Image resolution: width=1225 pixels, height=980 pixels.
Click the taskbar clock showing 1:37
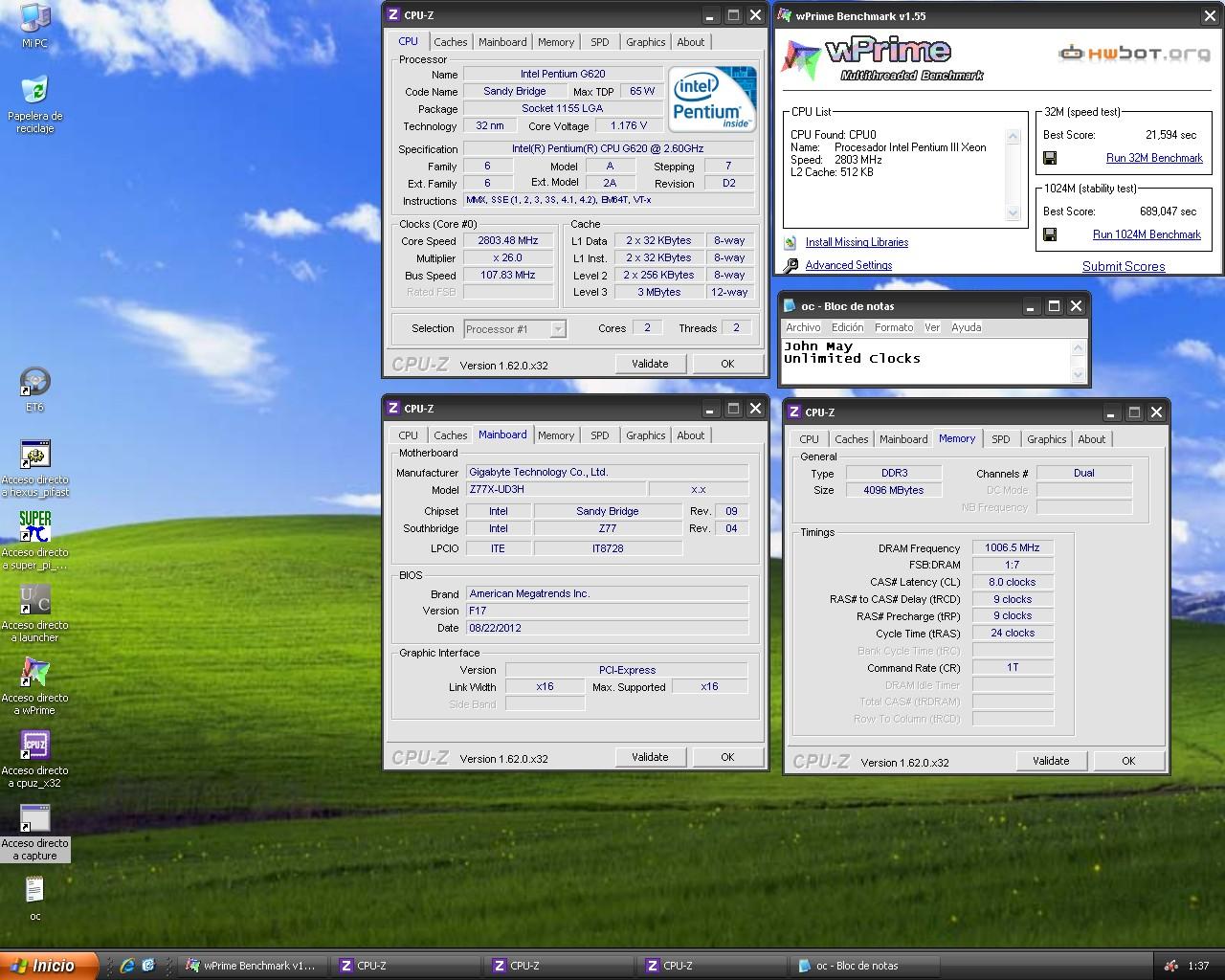1198,966
